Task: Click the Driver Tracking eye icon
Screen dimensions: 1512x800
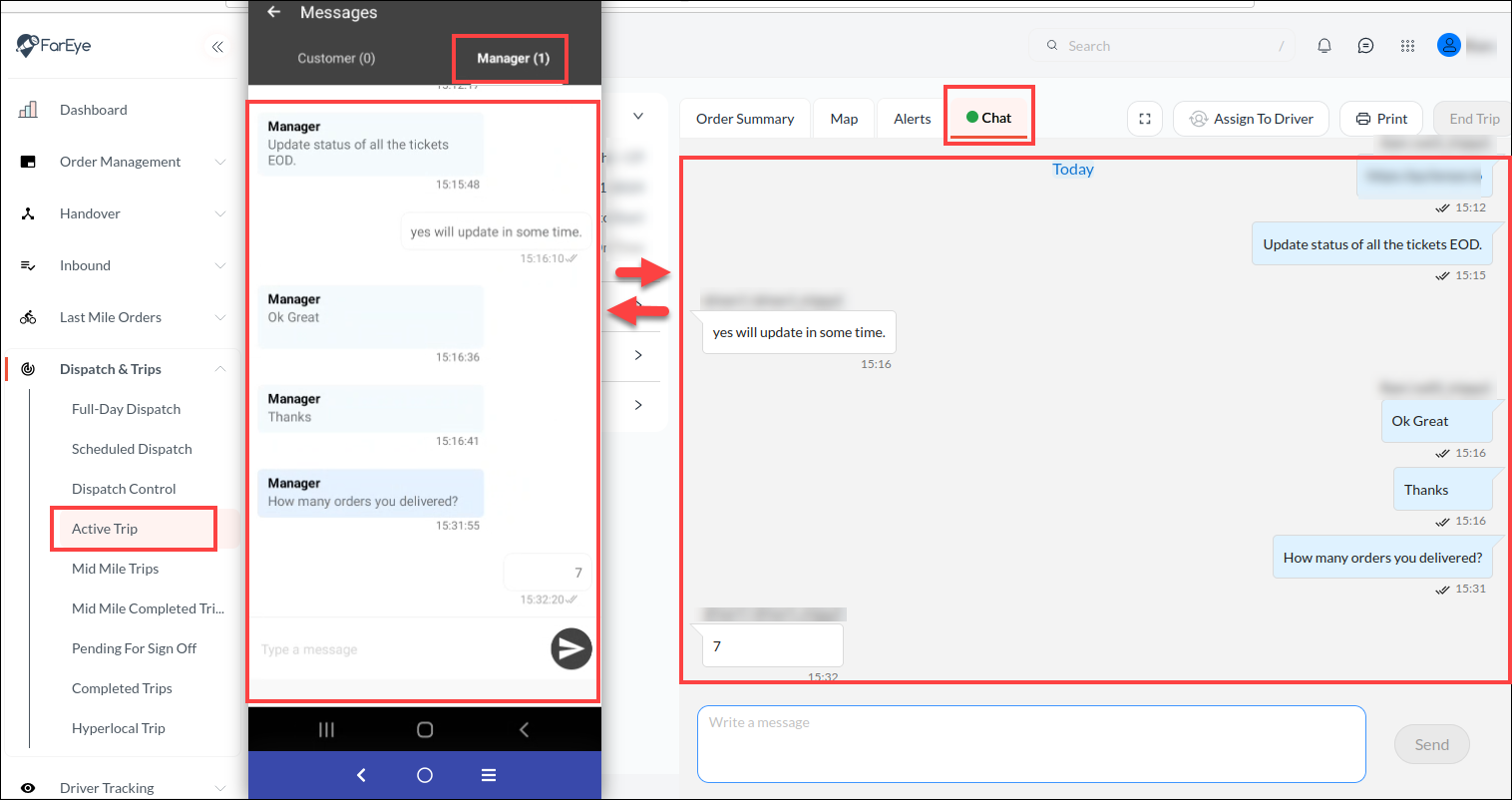Action: tap(28, 788)
